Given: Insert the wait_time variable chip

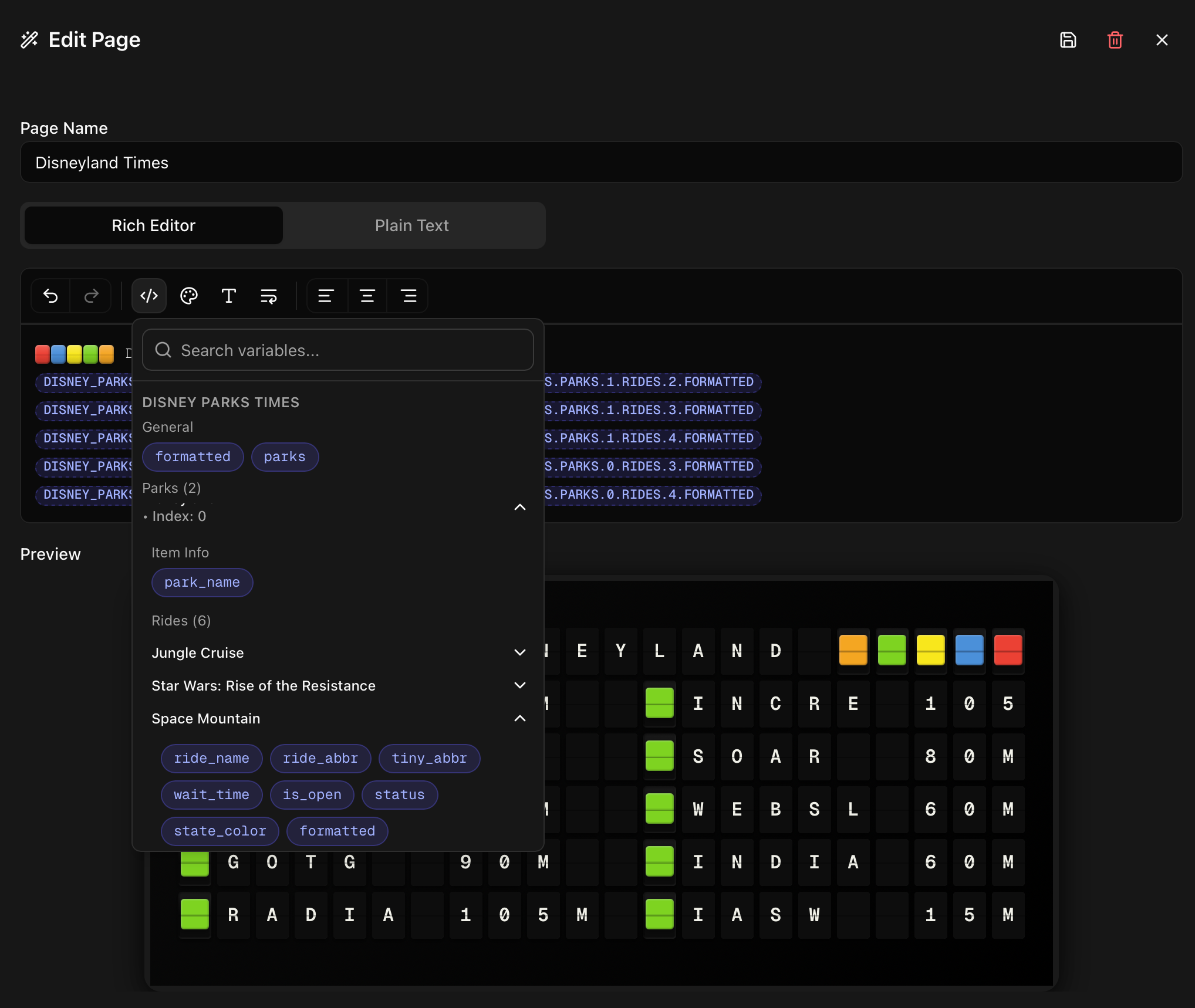Looking at the screenshot, I should pyautogui.click(x=211, y=795).
